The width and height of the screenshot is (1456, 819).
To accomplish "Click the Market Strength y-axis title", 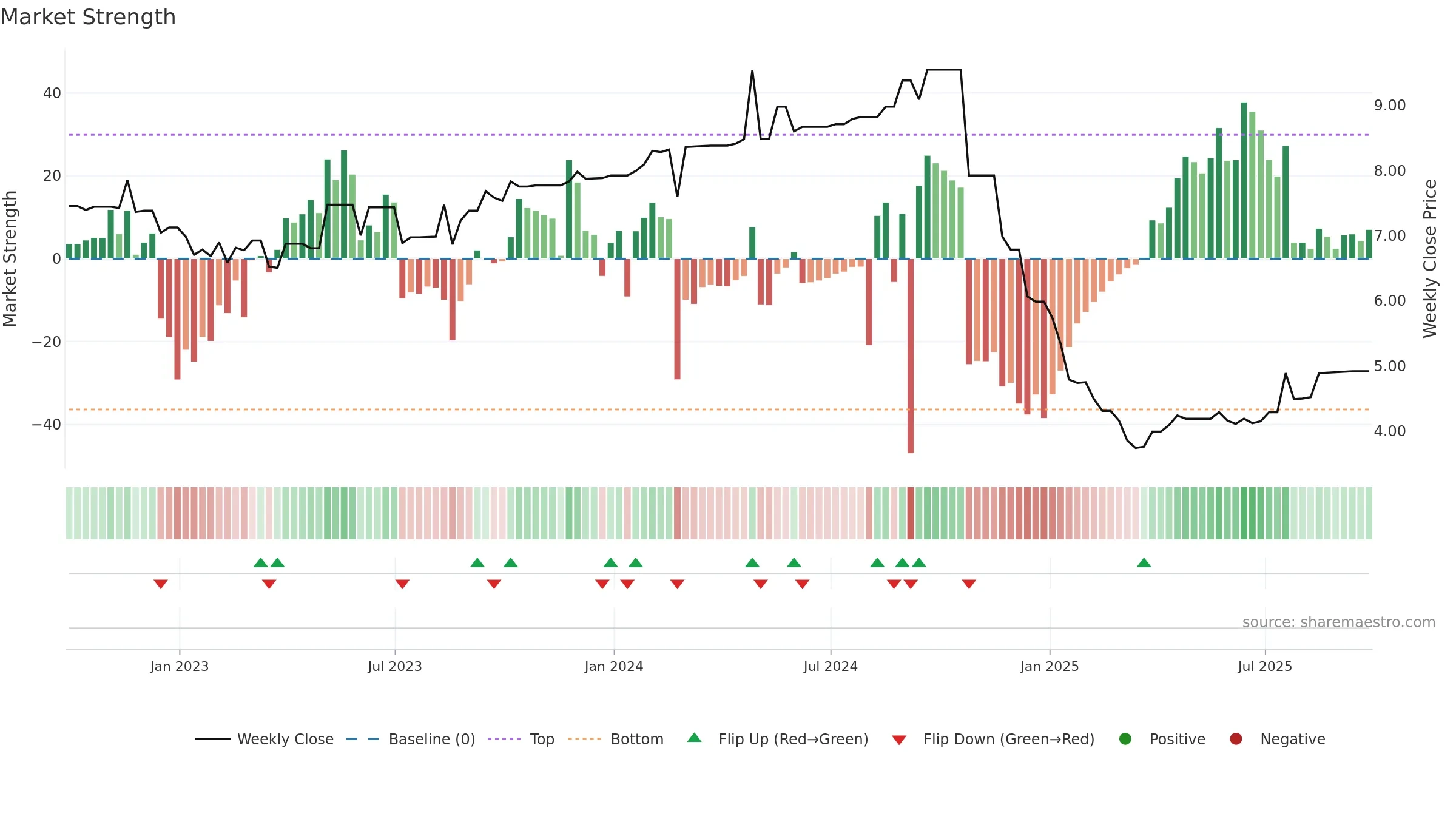I will pos(10,258).
